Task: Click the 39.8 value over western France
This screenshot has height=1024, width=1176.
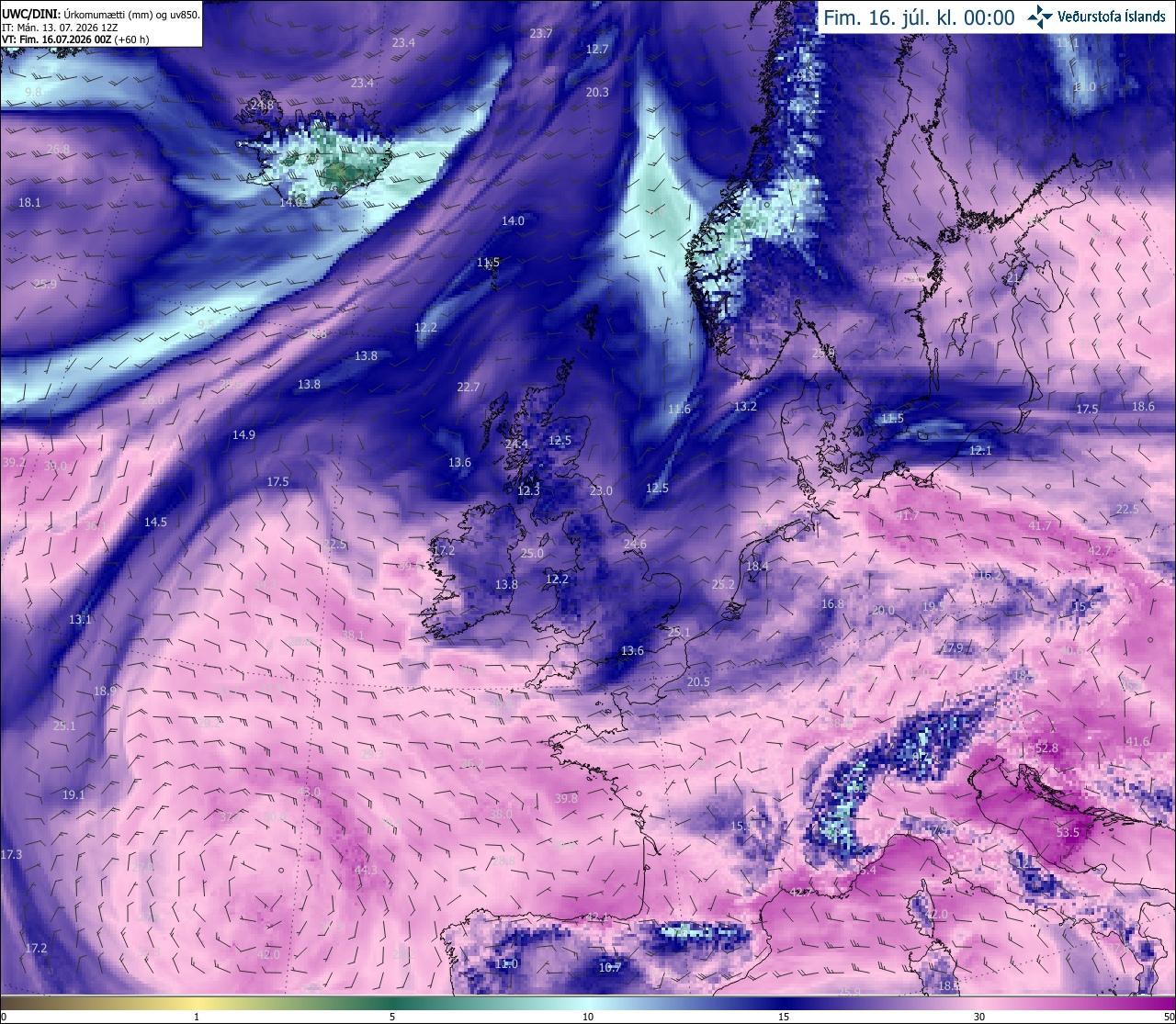Action: click(567, 799)
